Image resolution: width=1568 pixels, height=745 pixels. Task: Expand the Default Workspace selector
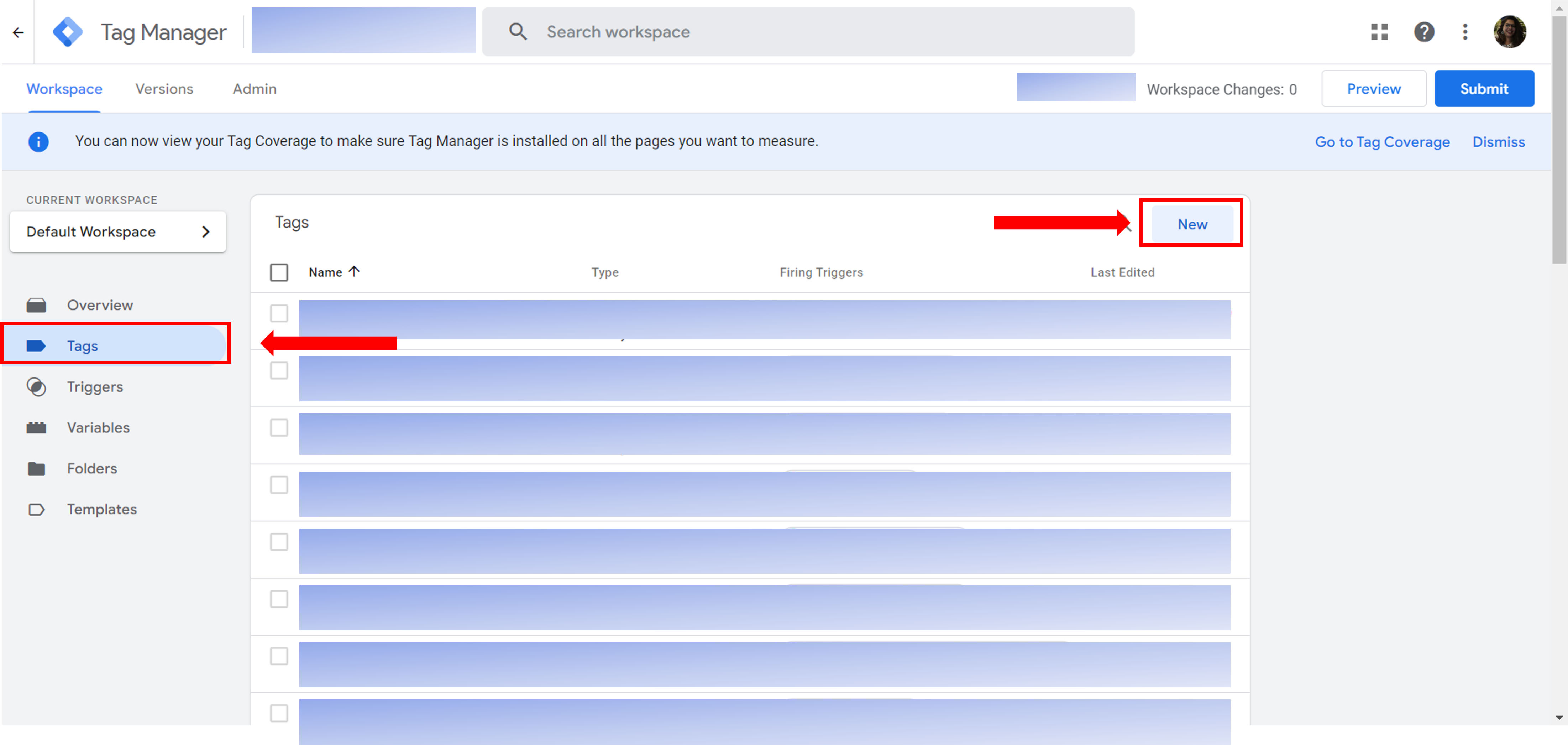118,231
